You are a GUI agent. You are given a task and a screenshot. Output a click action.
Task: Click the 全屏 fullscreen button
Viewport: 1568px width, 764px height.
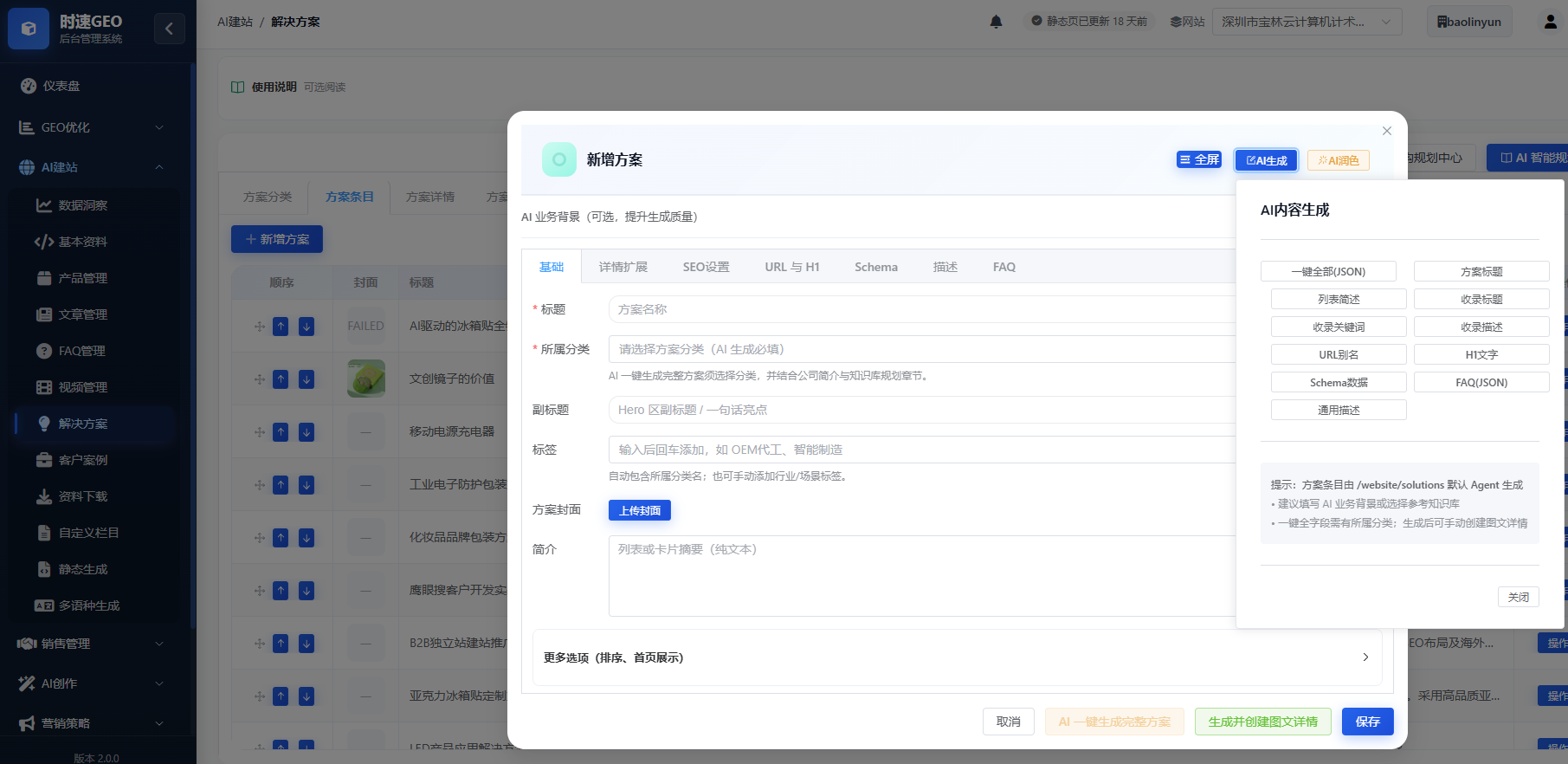(1199, 159)
